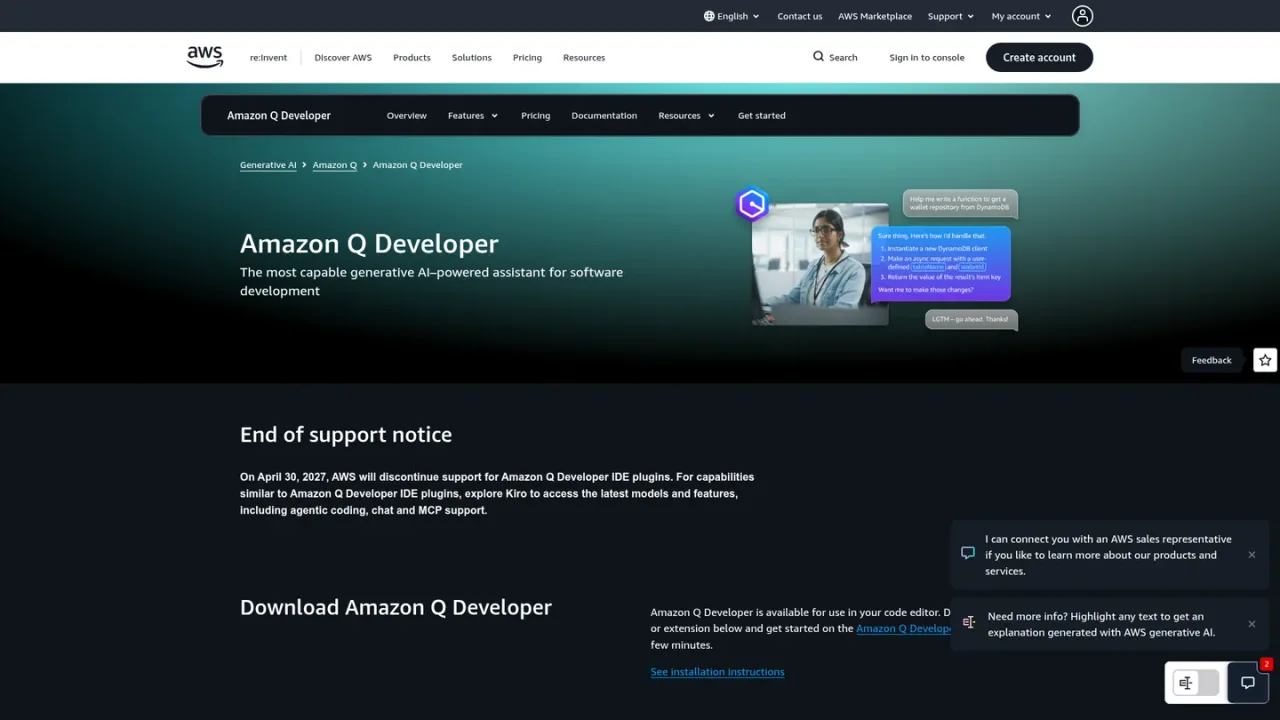Expand Features dropdown in Amazon Q Developer bar

tap(473, 115)
